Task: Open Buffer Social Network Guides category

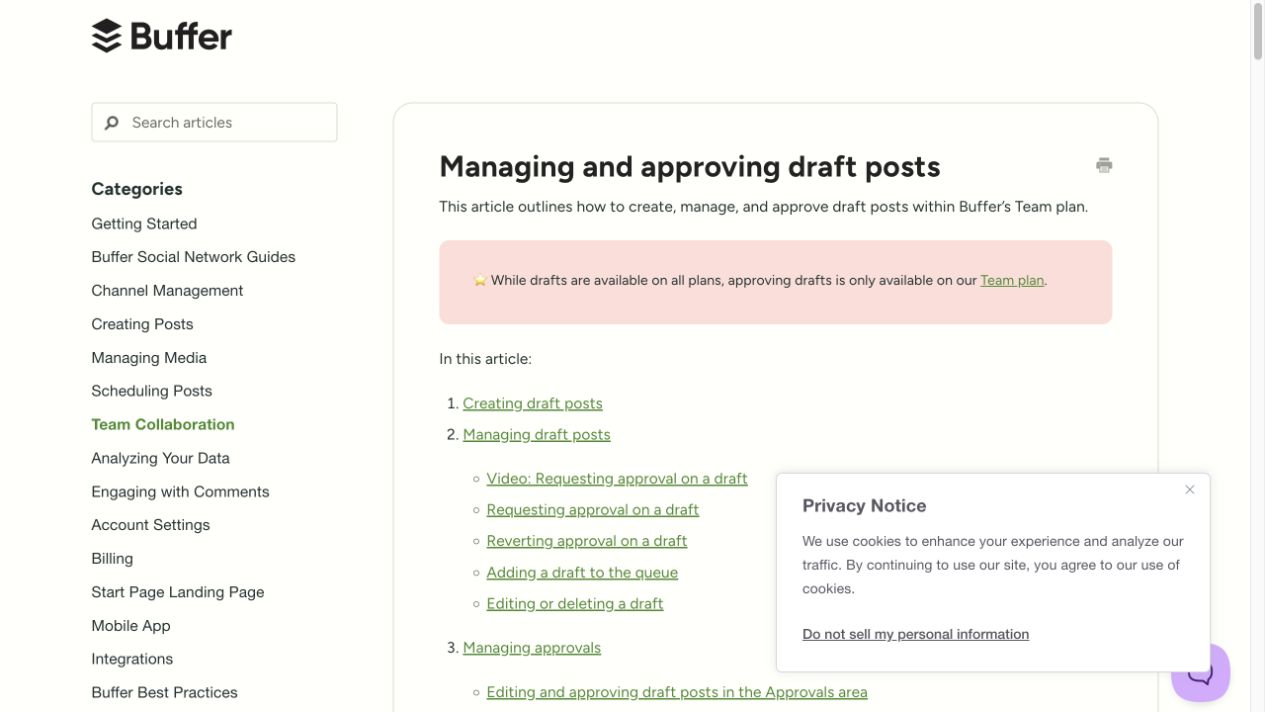Action: point(193,257)
